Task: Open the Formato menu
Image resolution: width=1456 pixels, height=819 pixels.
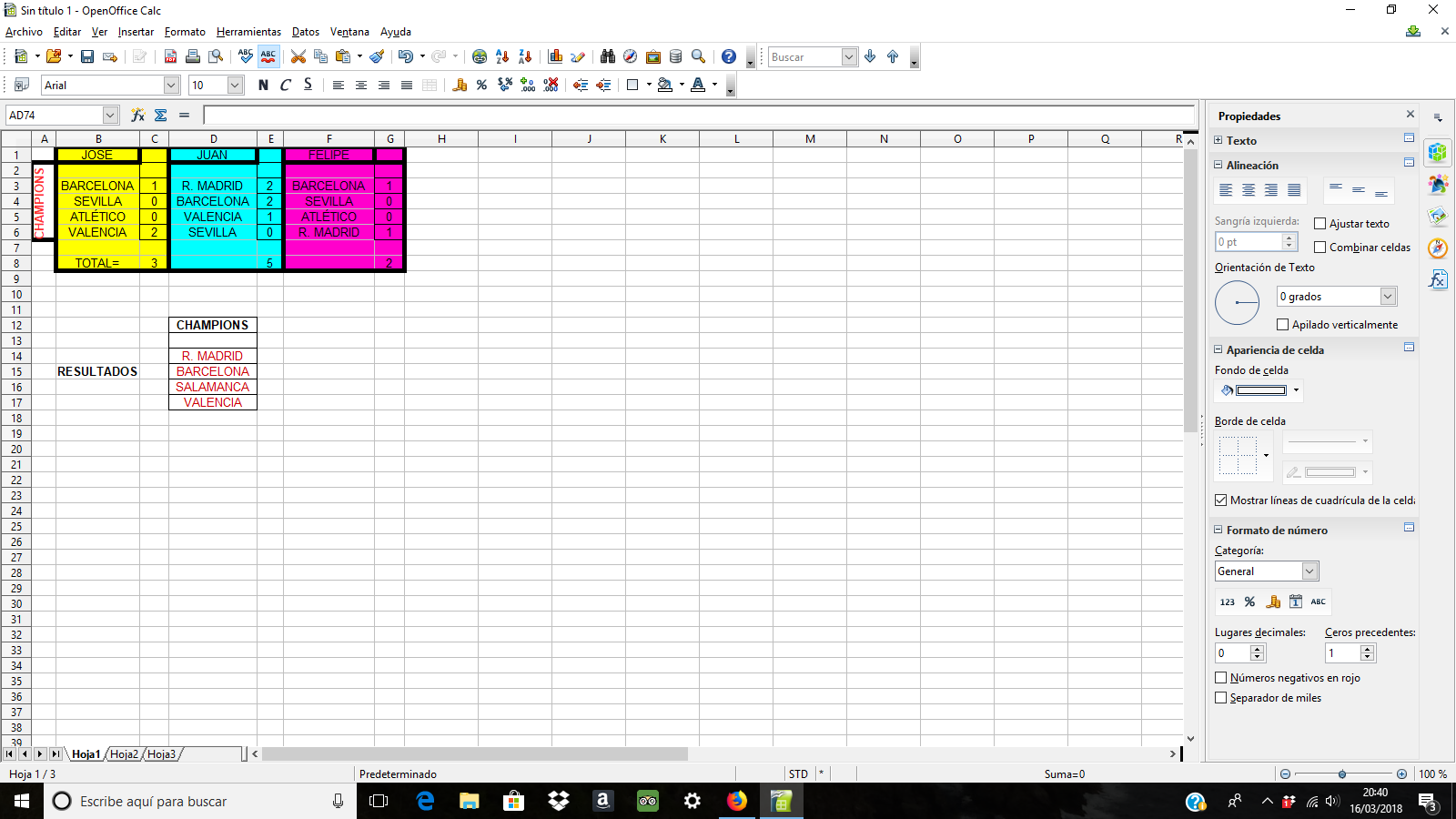Action: click(185, 32)
